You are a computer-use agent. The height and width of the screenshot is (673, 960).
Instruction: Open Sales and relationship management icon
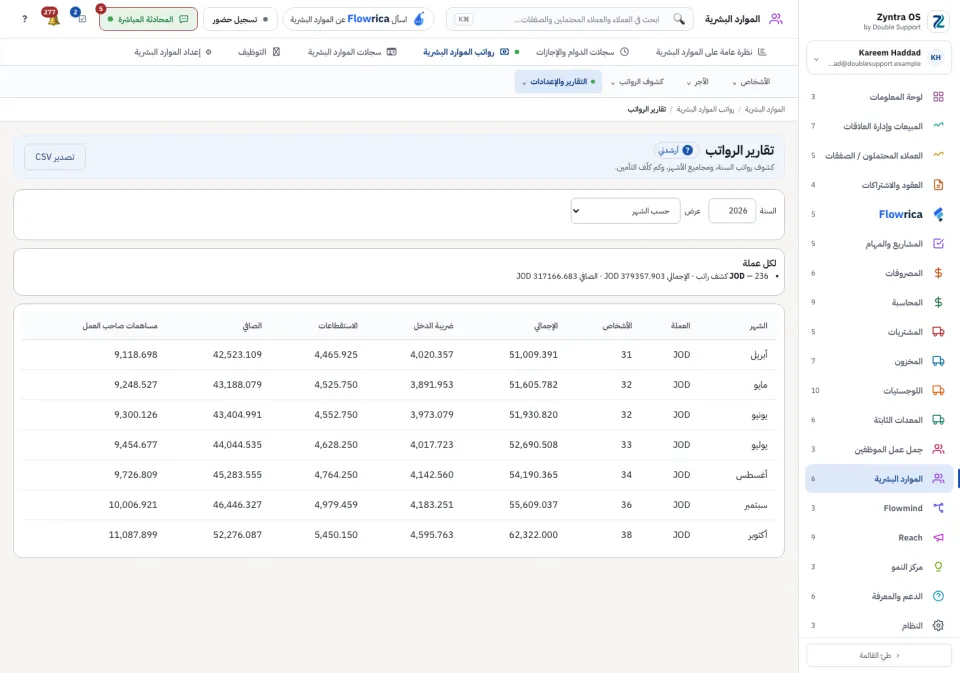[x=938, y=126]
